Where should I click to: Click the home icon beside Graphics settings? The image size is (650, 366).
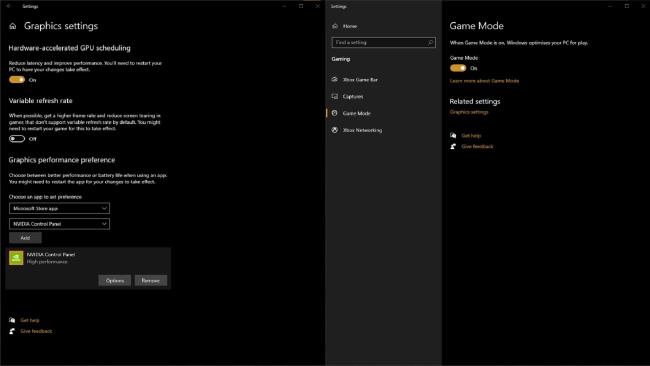point(13,26)
